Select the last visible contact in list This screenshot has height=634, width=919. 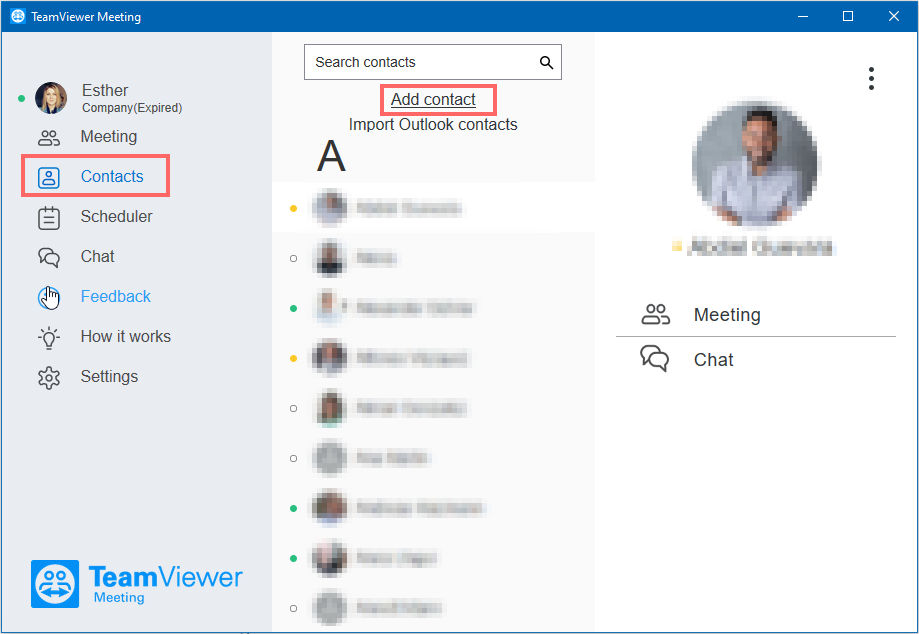click(433, 608)
